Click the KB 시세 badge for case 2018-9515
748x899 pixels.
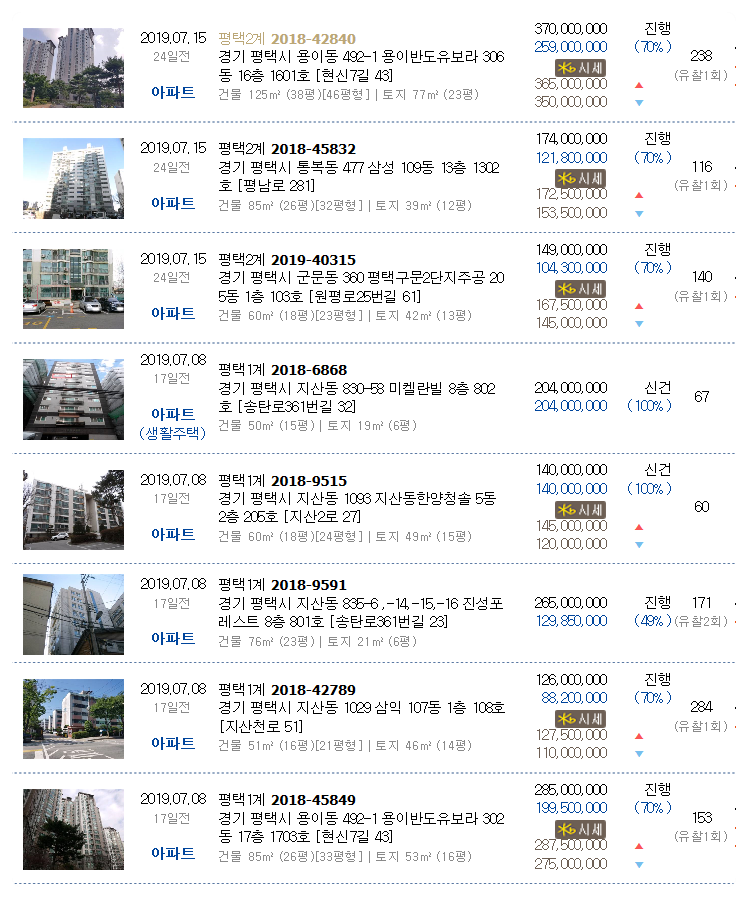click(580, 509)
